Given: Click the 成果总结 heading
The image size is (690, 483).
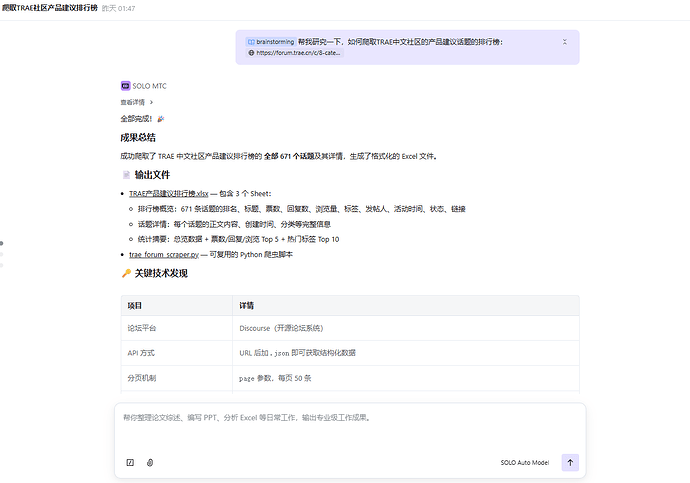Looking at the screenshot, I should tap(138, 138).
